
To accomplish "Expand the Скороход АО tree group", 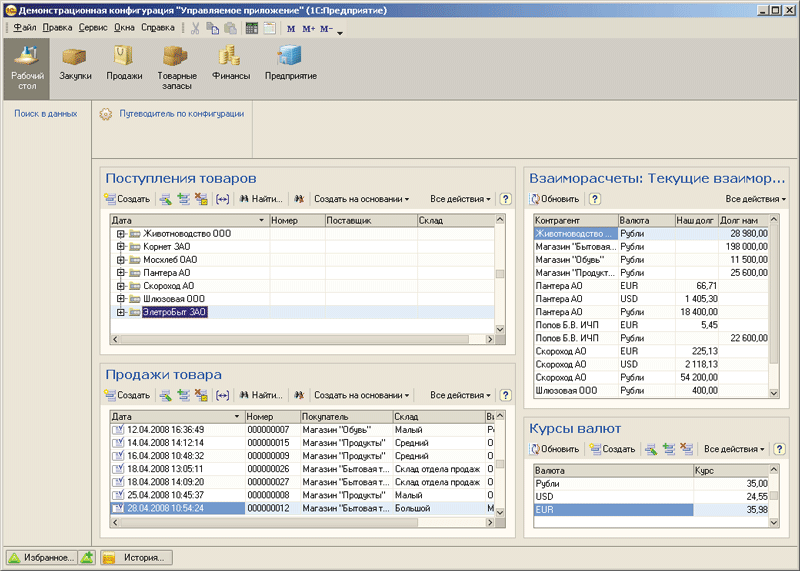I will (121, 286).
